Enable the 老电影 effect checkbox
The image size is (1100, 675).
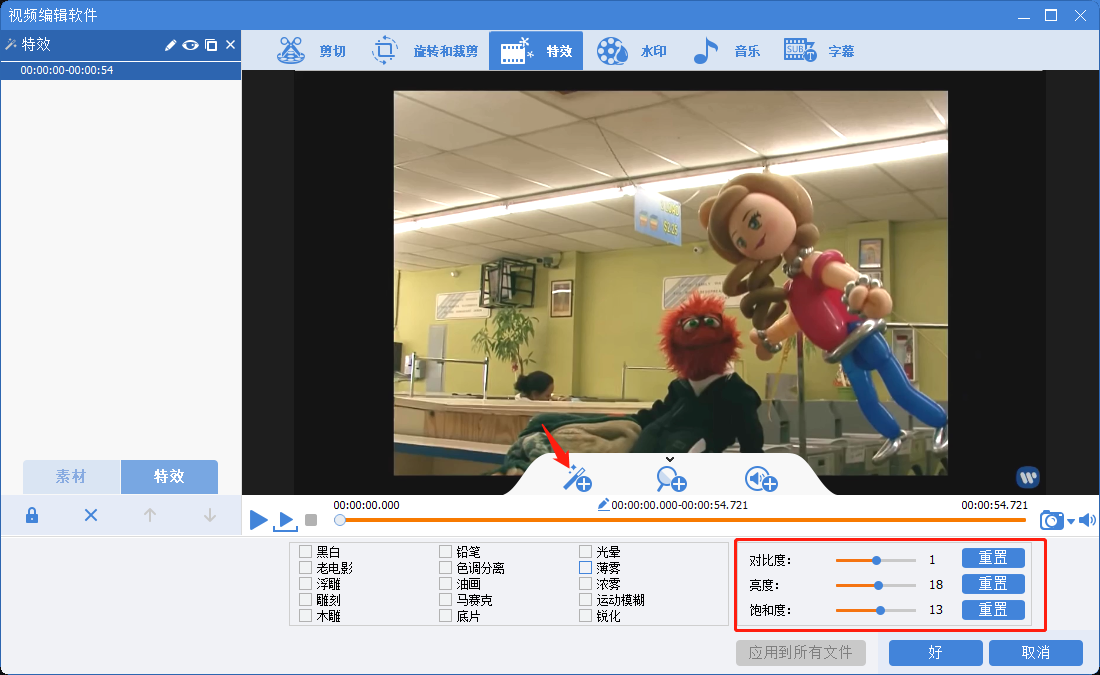[305, 568]
